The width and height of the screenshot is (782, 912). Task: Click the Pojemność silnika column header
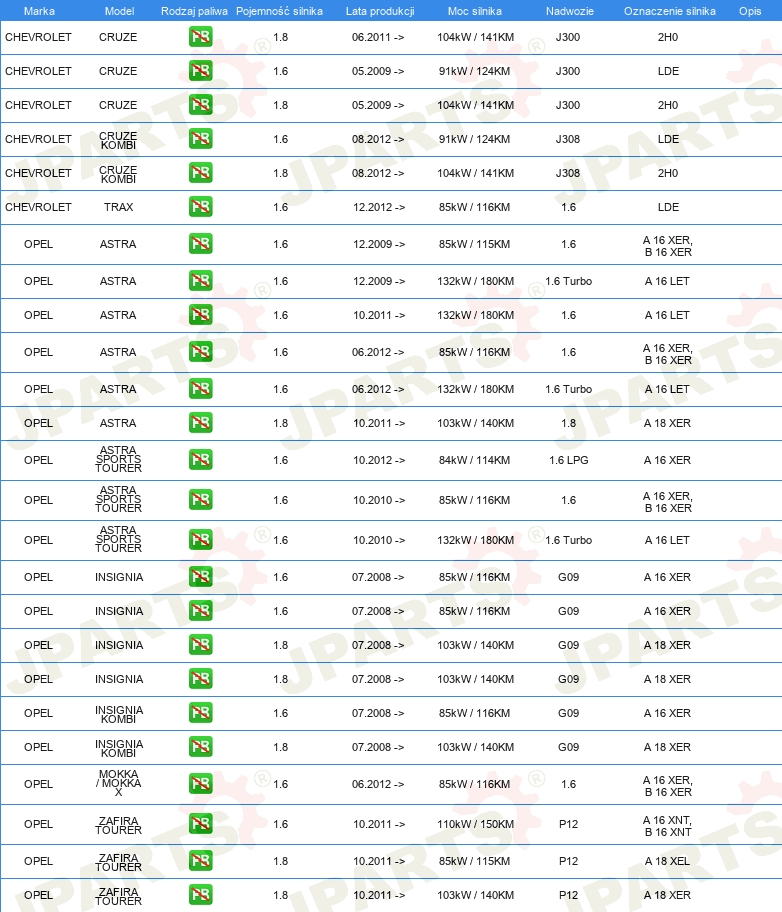279,11
